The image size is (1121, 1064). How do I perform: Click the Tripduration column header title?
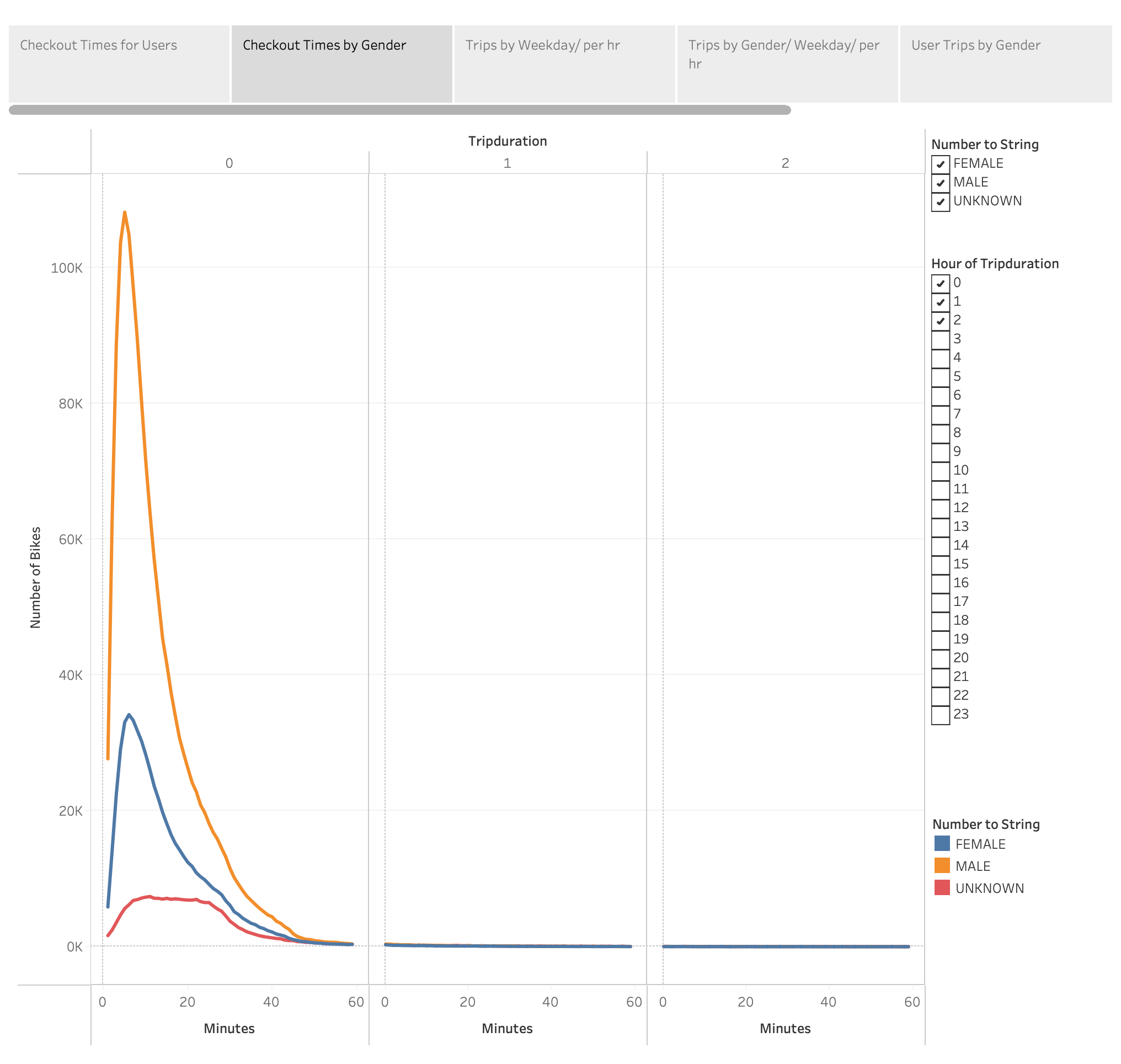pos(508,141)
